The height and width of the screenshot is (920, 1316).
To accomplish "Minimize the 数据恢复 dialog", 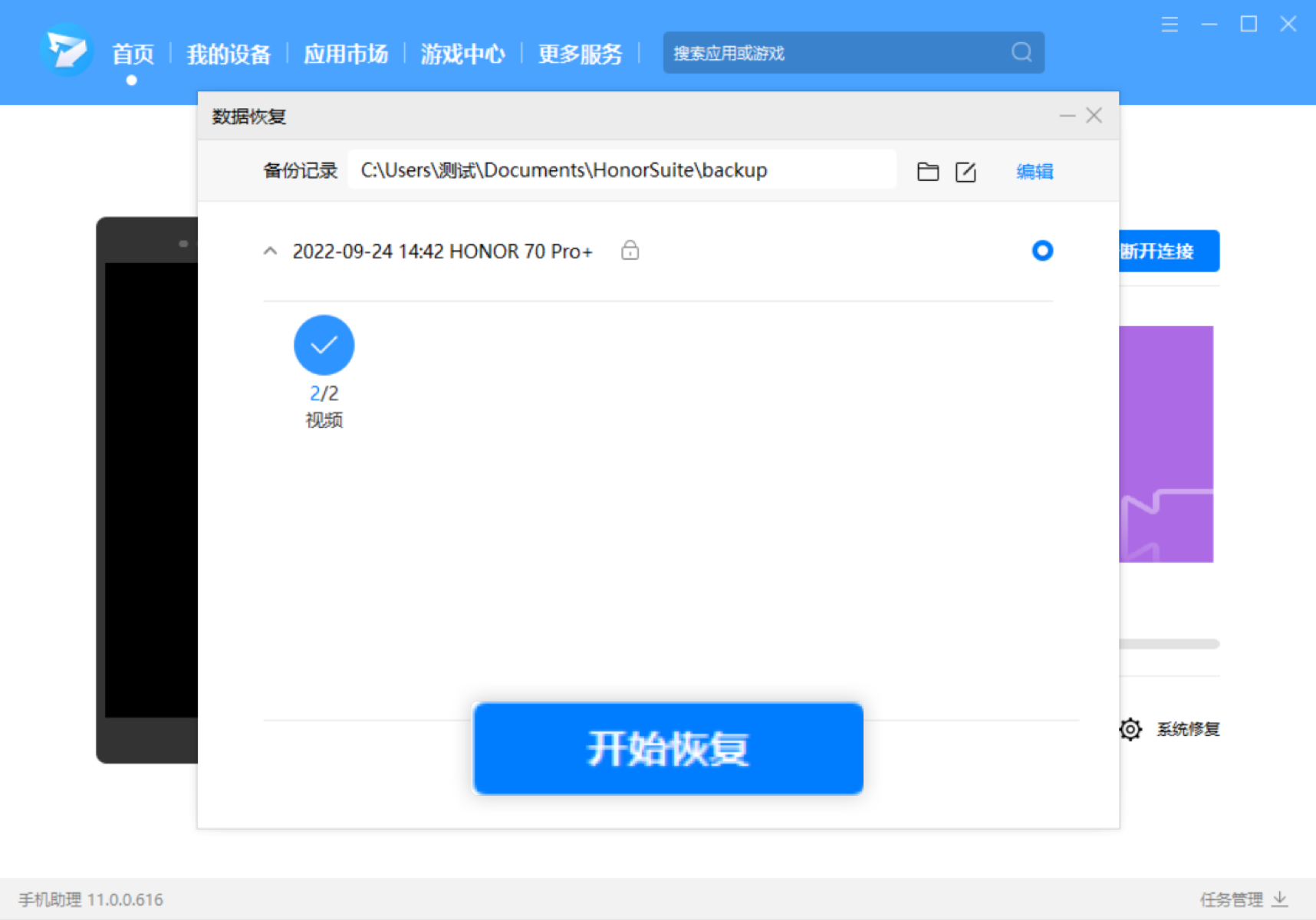I will click(x=1067, y=116).
